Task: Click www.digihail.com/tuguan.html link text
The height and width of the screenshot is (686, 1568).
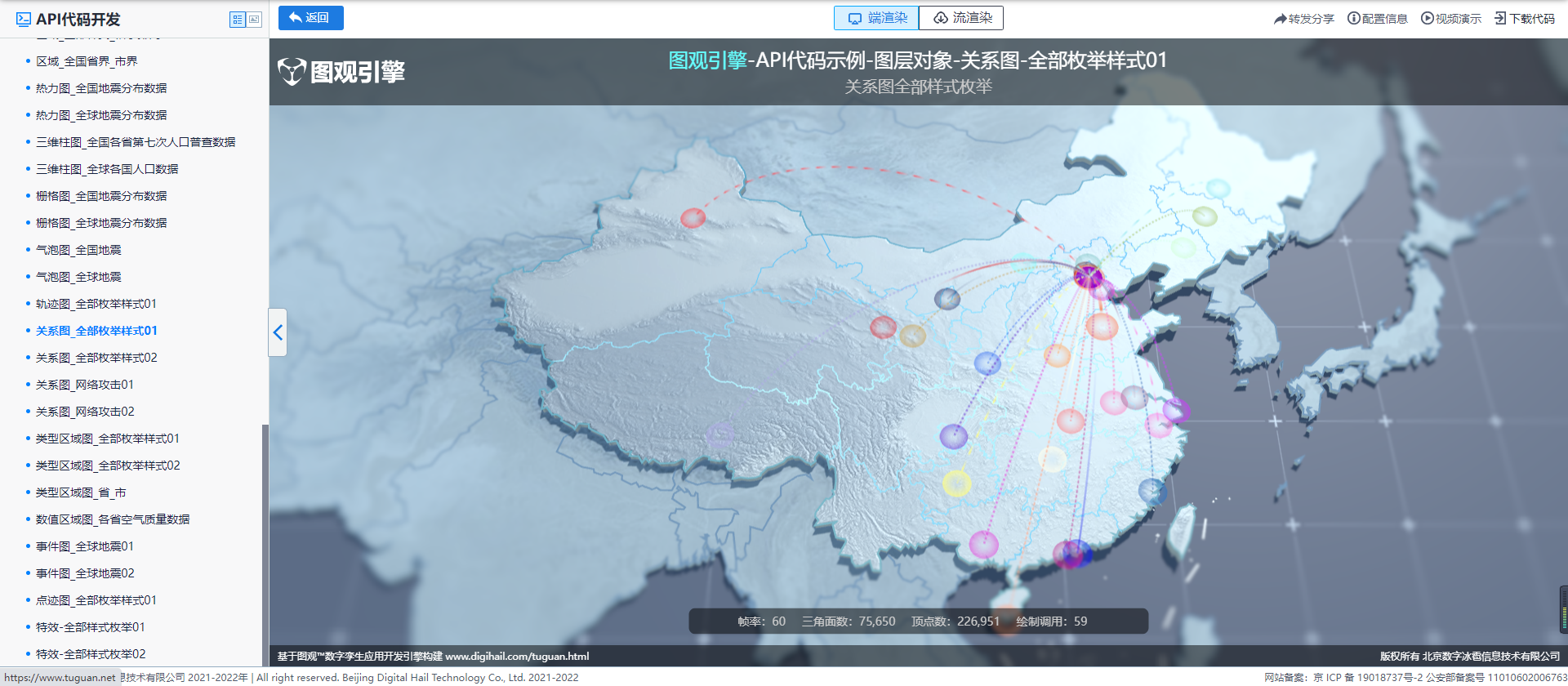Action: [x=517, y=656]
